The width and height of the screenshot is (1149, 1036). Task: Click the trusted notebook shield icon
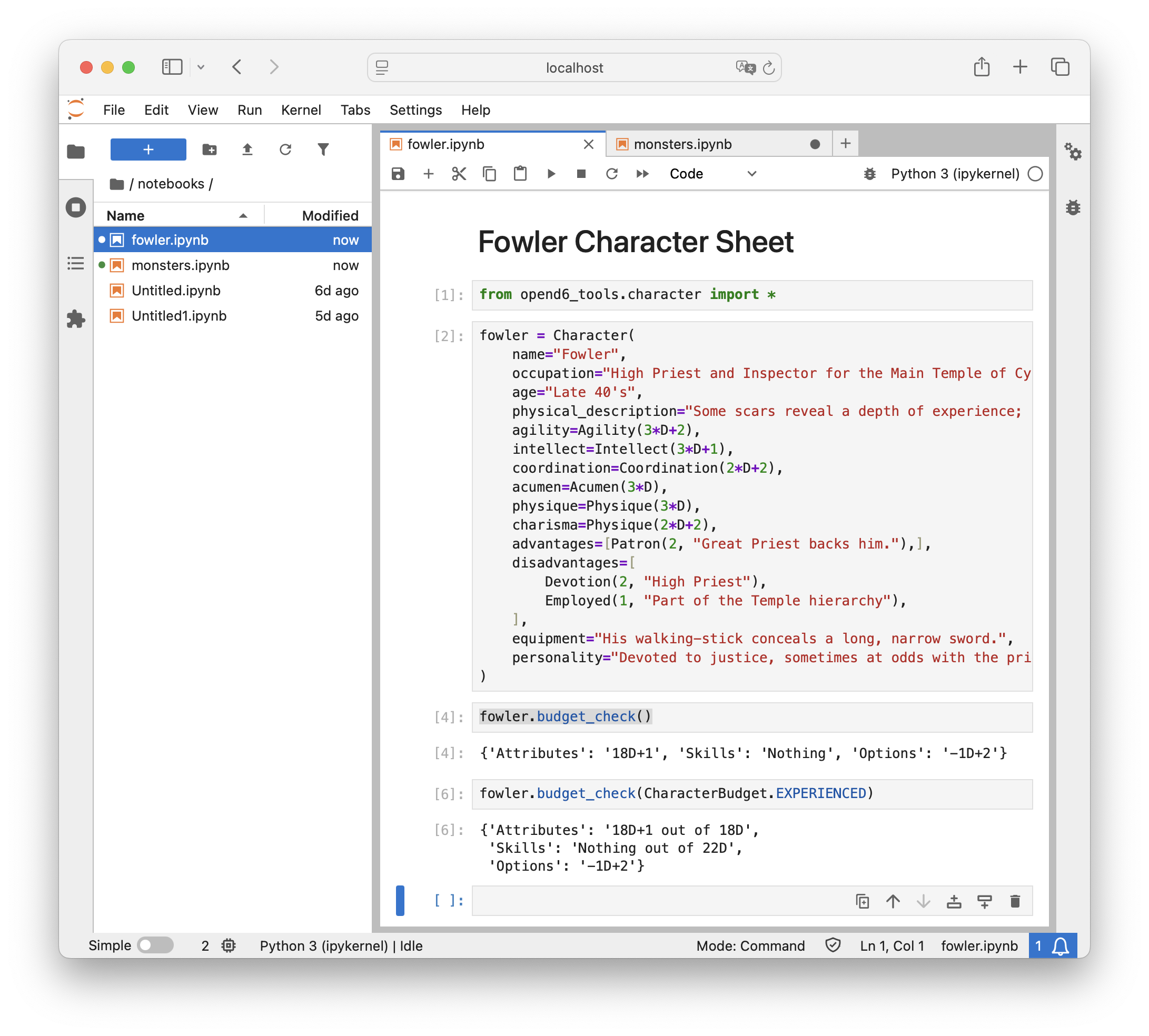833,945
